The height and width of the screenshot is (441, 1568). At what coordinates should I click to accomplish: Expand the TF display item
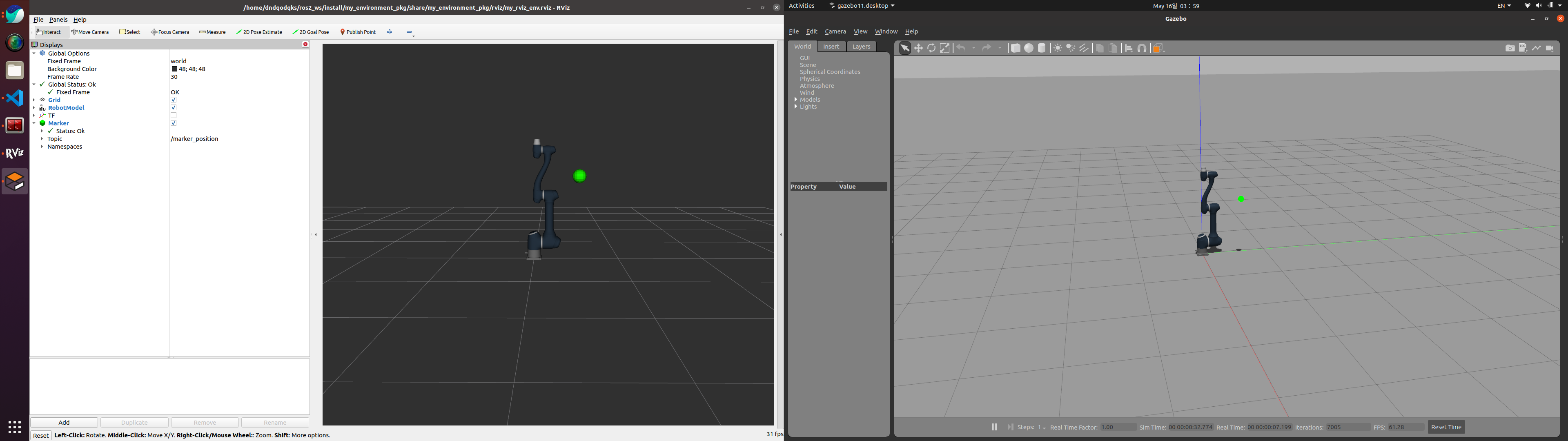pyautogui.click(x=34, y=116)
